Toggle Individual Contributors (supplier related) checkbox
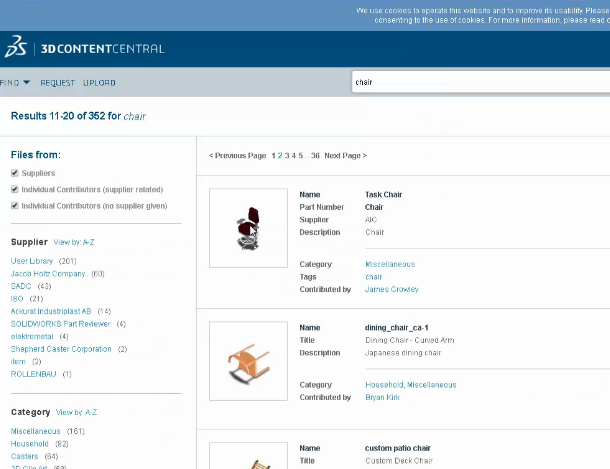 [15, 189]
